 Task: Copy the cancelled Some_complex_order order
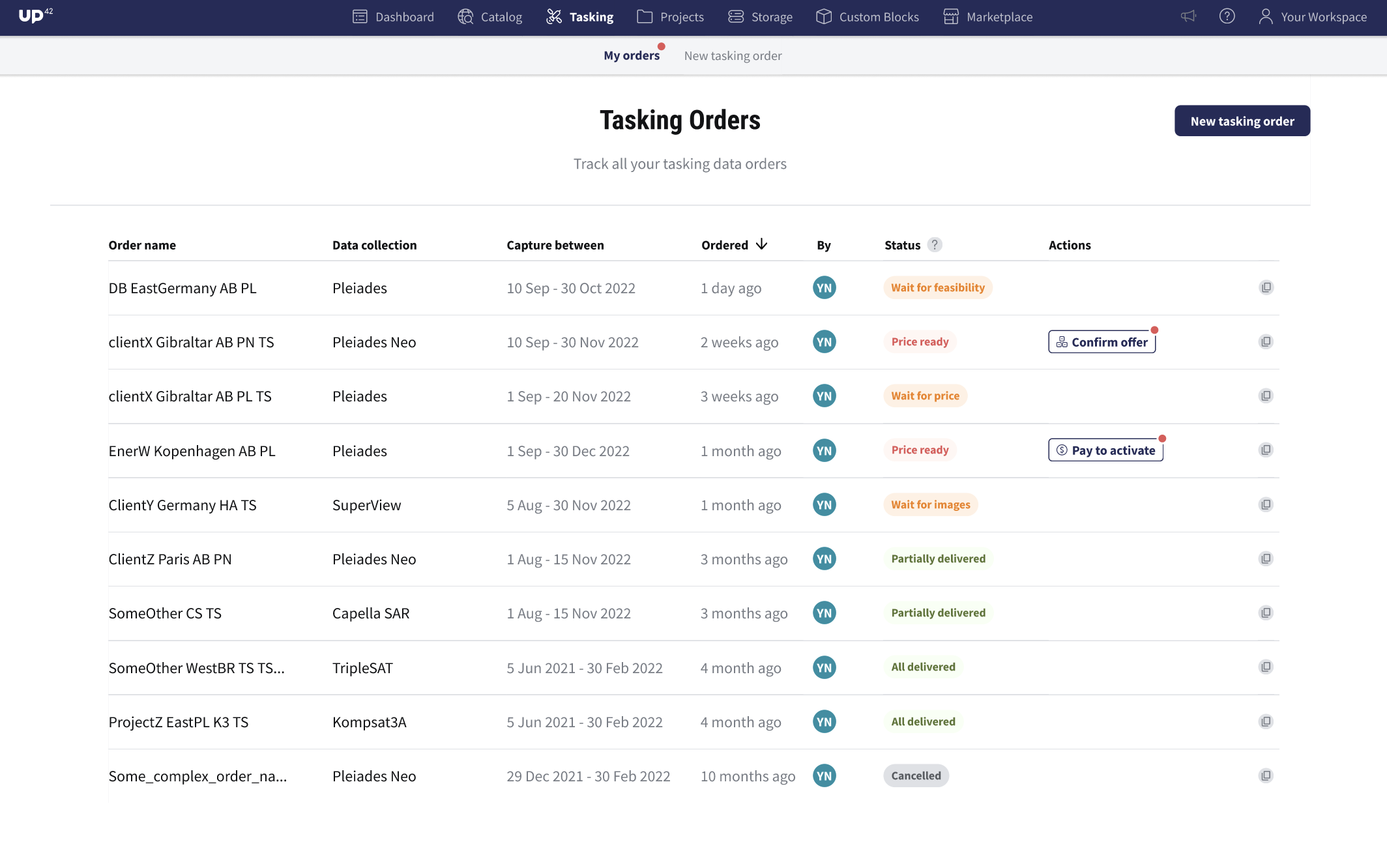click(1266, 775)
